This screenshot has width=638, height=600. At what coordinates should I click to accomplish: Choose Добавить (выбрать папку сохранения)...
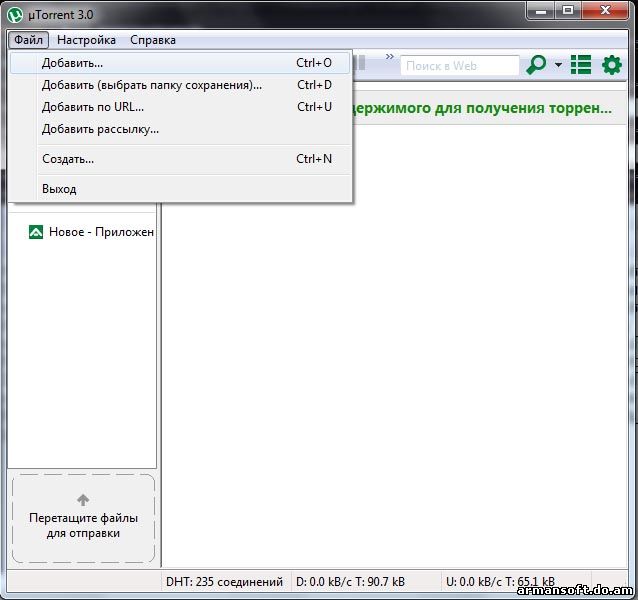179,85
